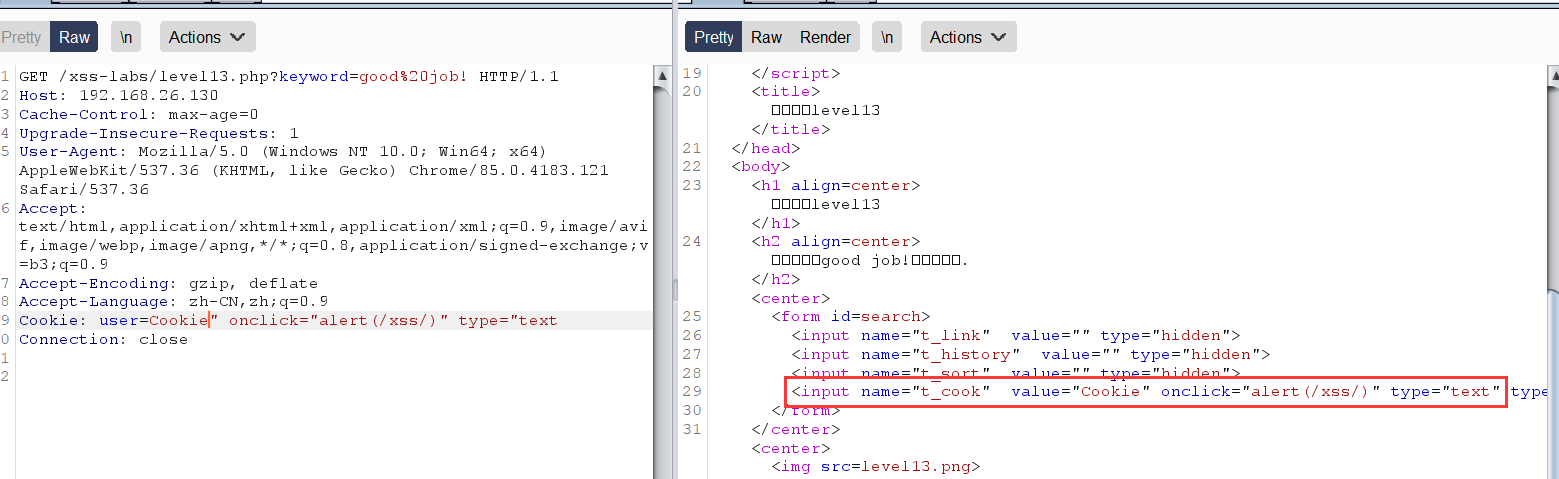Click the request pane scrollbar up arrow
This screenshot has width=1559, height=479.
(x=662, y=76)
